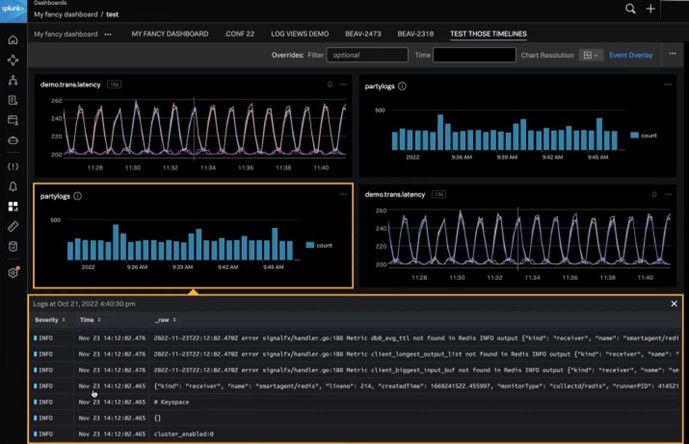Click the alert bell on top-left latency chart
Viewport: 689px width, 444px height.
330,85
